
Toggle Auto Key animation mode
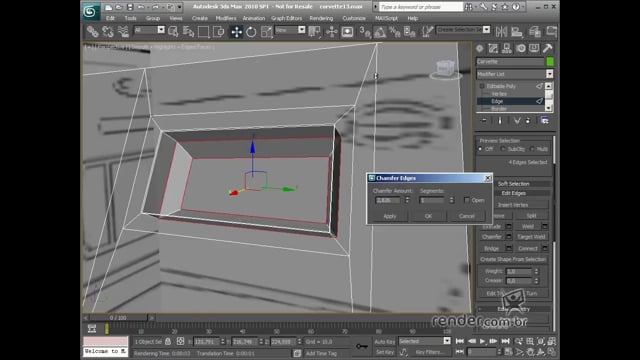tap(384, 341)
